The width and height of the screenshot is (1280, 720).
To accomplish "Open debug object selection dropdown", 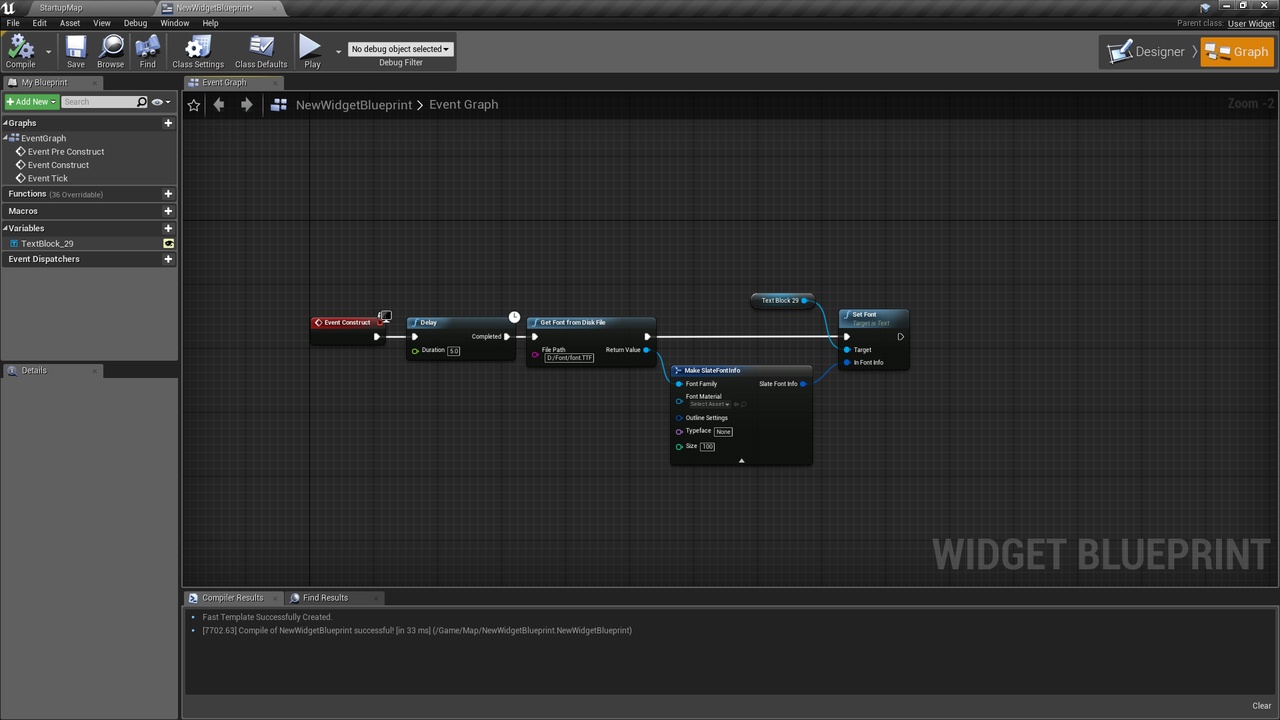I will pyautogui.click(x=400, y=49).
